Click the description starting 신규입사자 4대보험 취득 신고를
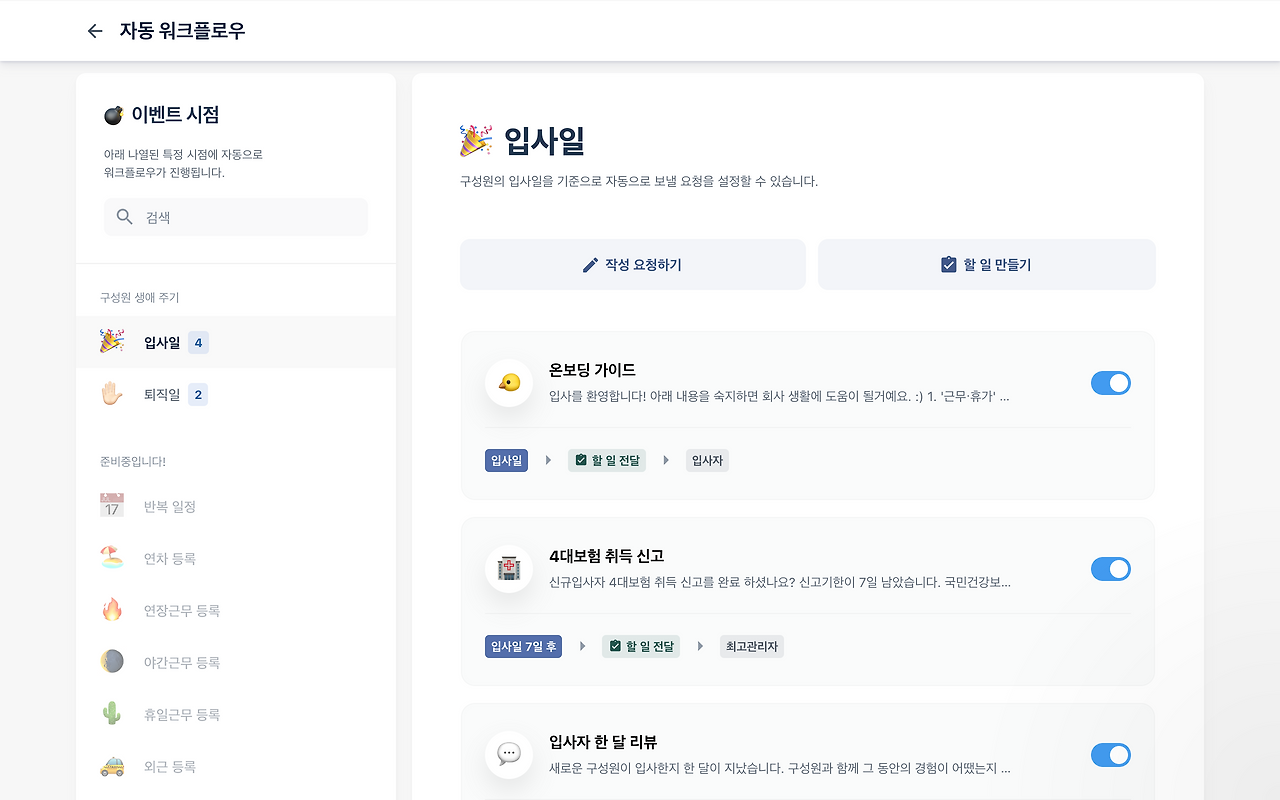Image resolution: width=1280 pixels, height=800 pixels. click(780, 582)
